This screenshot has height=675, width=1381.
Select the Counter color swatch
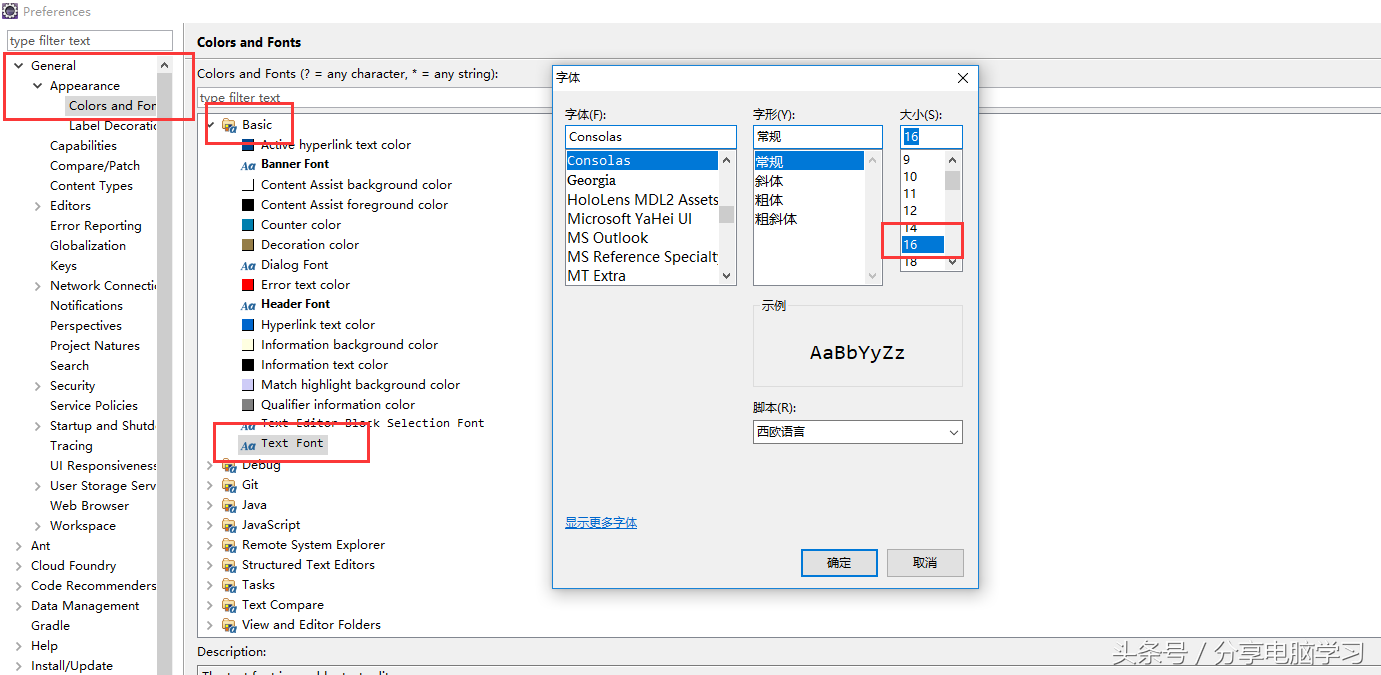[248, 225]
